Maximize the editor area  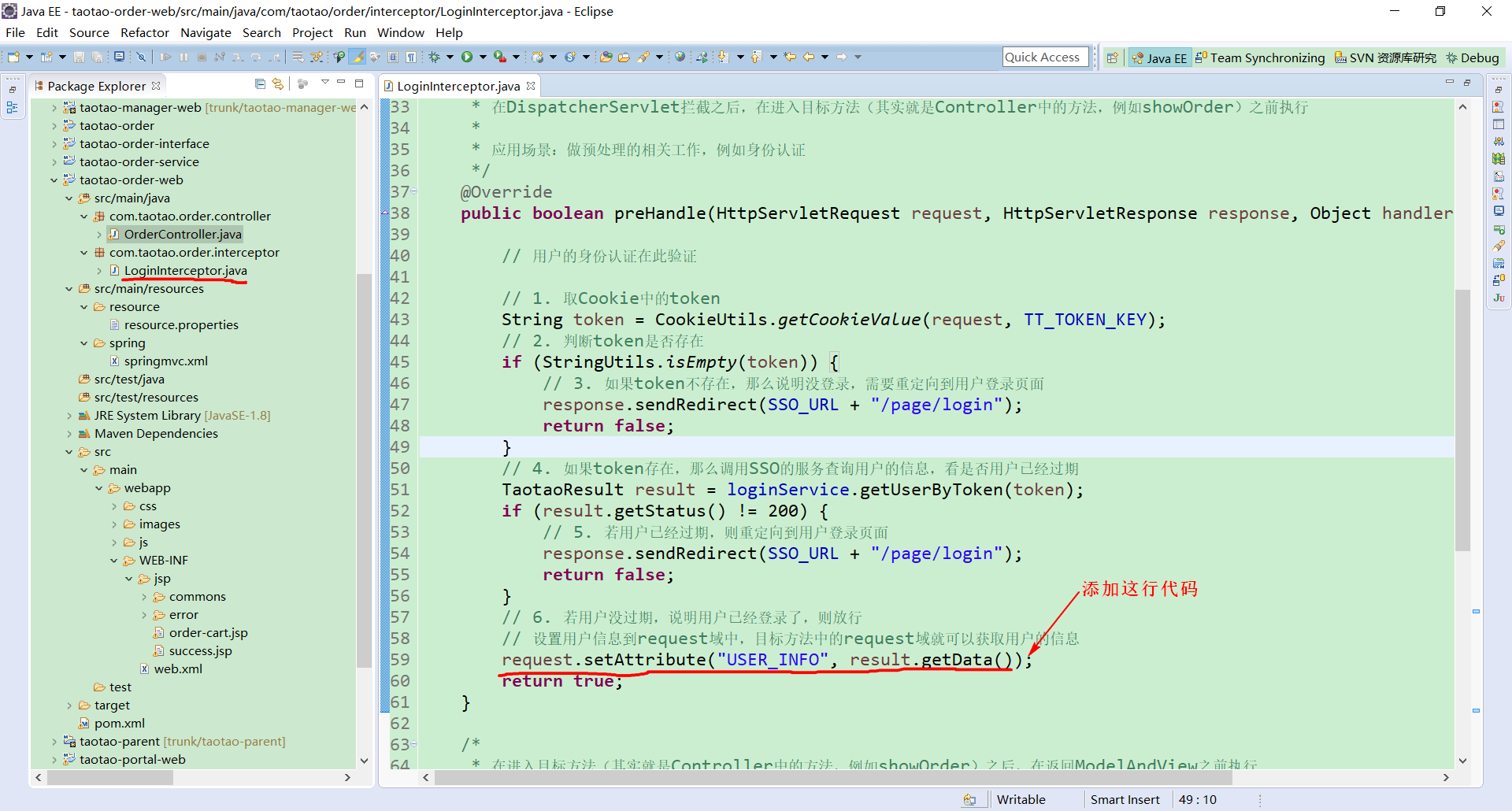(x=1467, y=83)
